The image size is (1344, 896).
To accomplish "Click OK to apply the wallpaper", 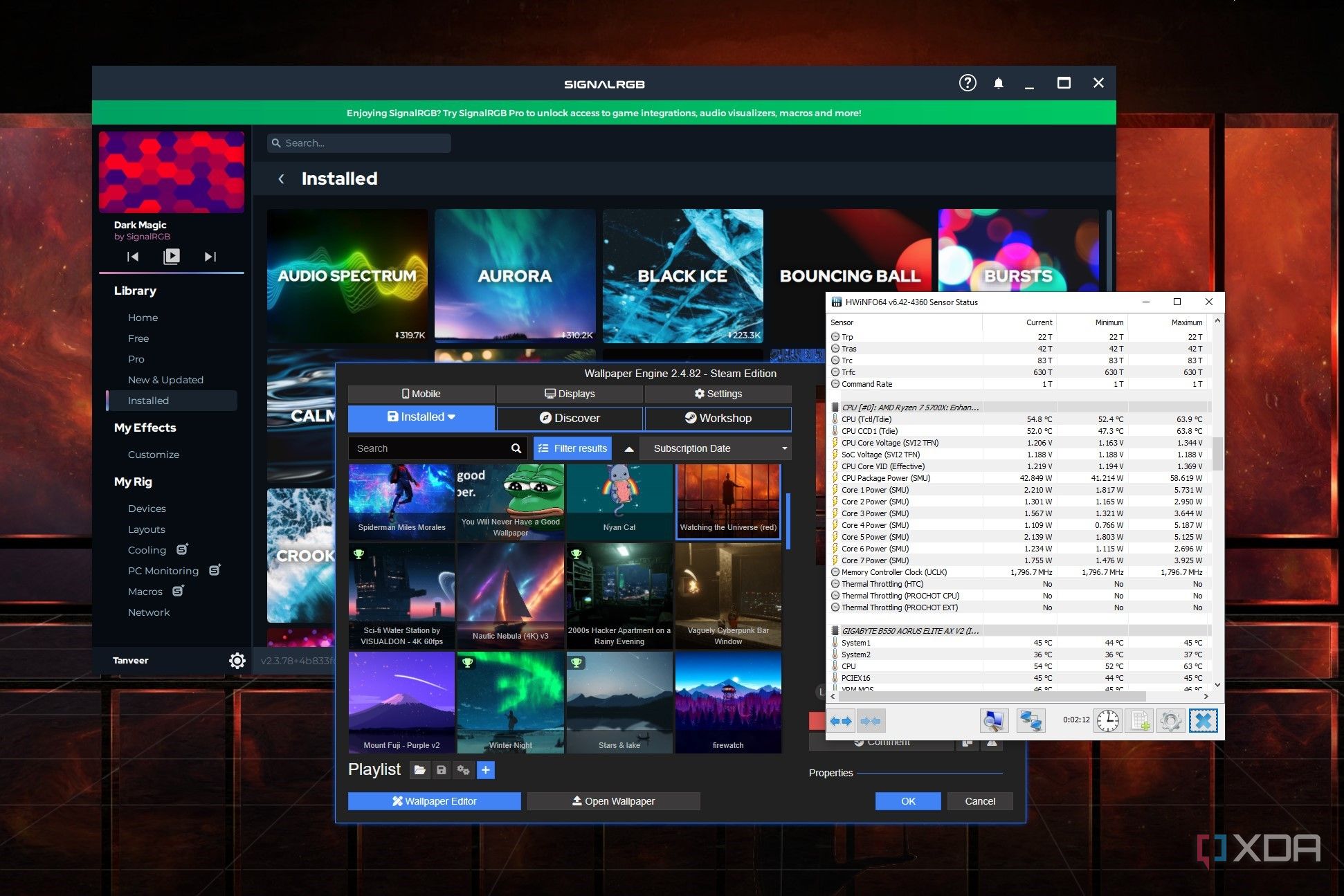I will click(x=907, y=801).
